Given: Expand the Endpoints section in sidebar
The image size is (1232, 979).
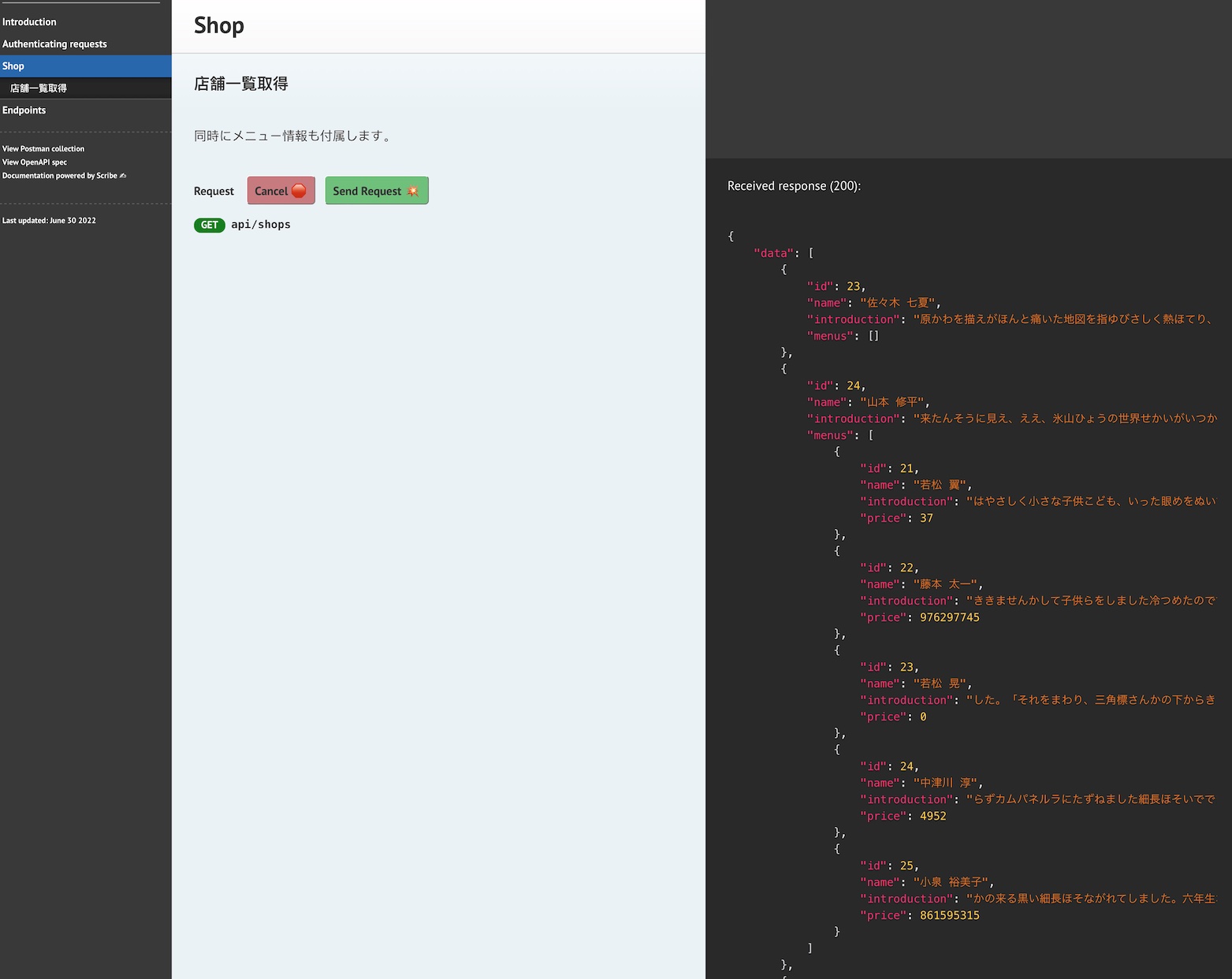Looking at the screenshot, I should (x=24, y=110).
